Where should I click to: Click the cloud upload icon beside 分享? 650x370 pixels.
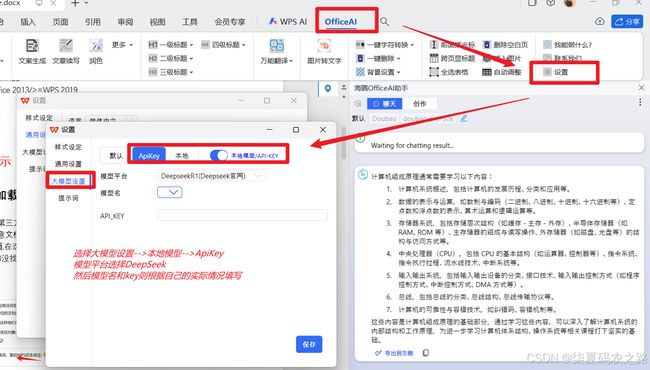click(599, 21)
